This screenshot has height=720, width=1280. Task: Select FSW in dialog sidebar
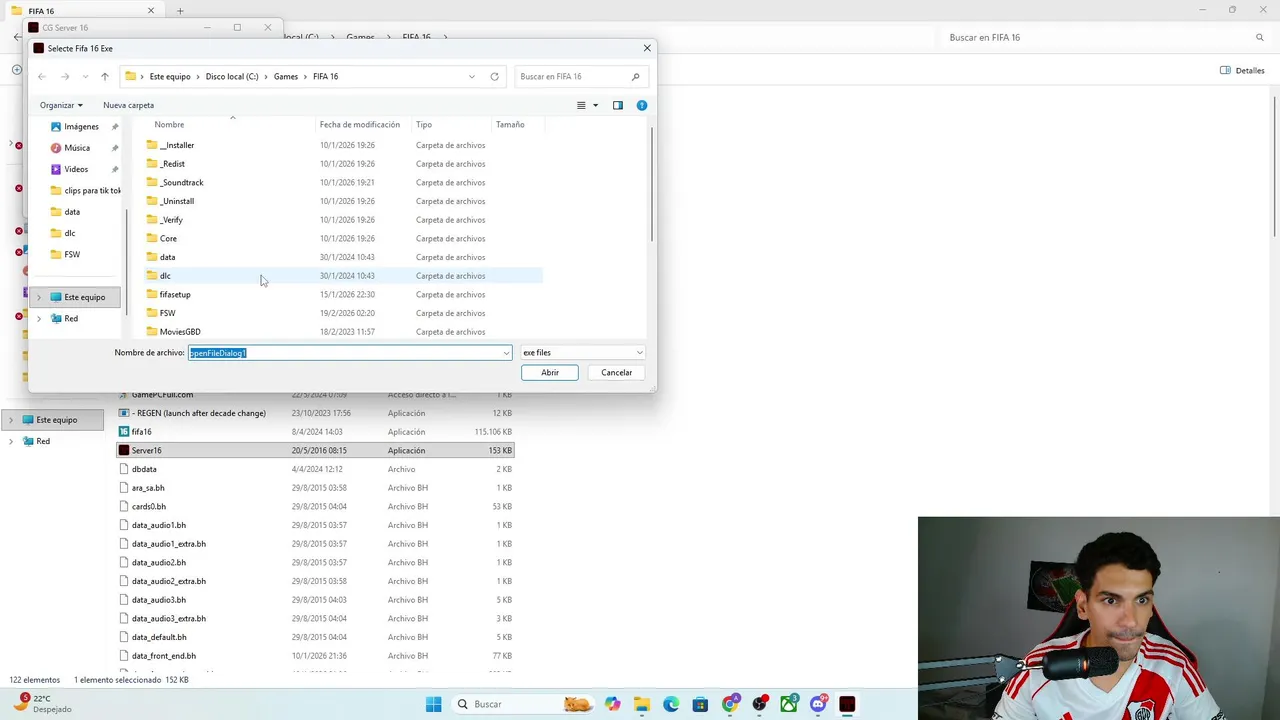(72, 254)
